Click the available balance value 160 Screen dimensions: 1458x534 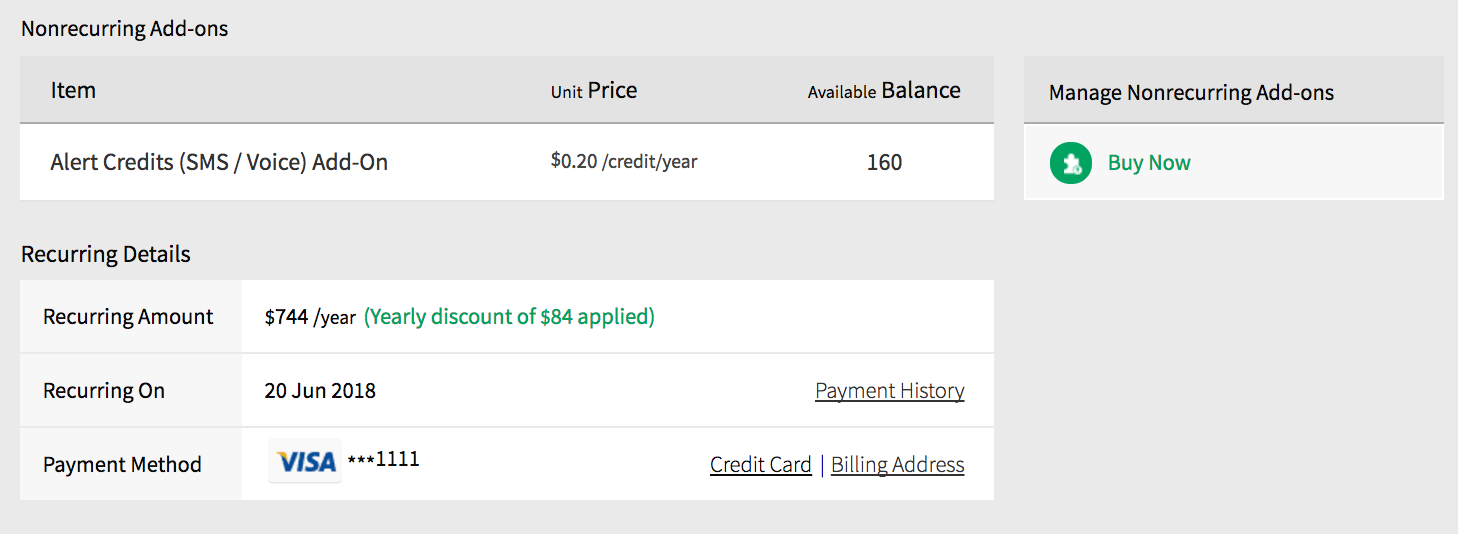(x=884, y=162)
